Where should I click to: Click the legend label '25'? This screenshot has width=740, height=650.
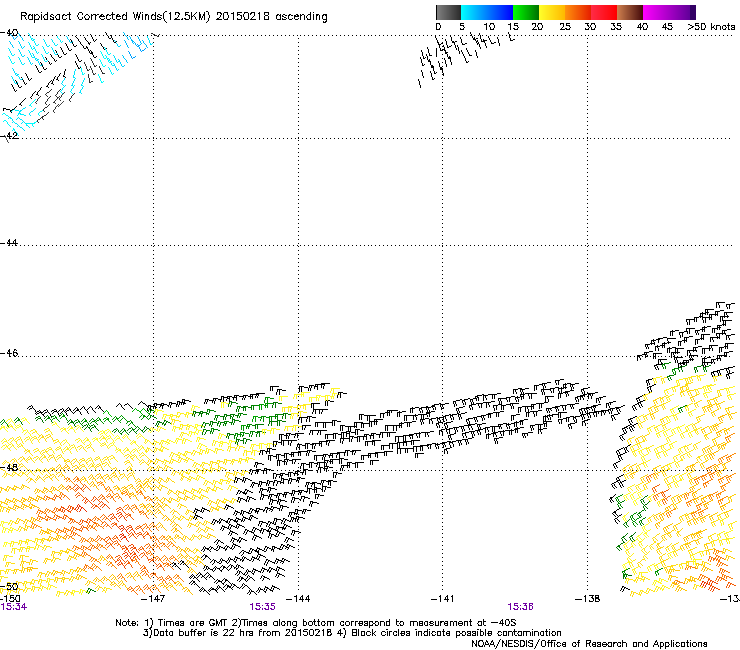pos(565,27)
